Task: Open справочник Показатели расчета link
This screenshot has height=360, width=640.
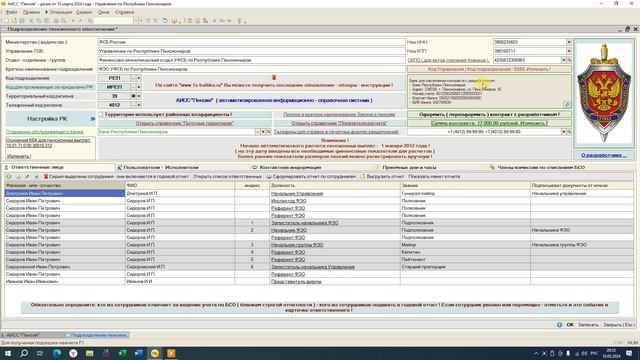Action: point(339,123)
